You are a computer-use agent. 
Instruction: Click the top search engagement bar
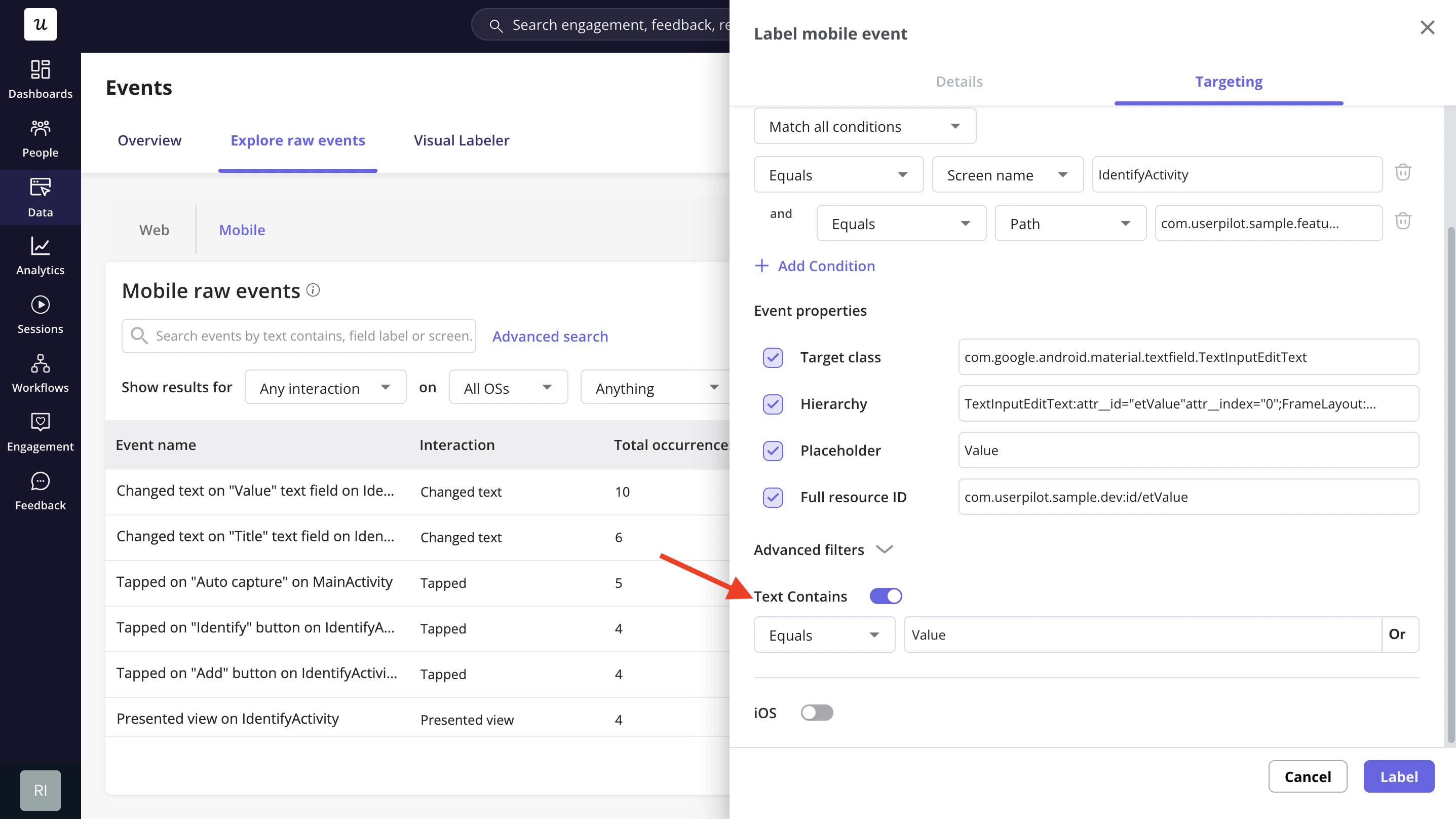point(601,25)
